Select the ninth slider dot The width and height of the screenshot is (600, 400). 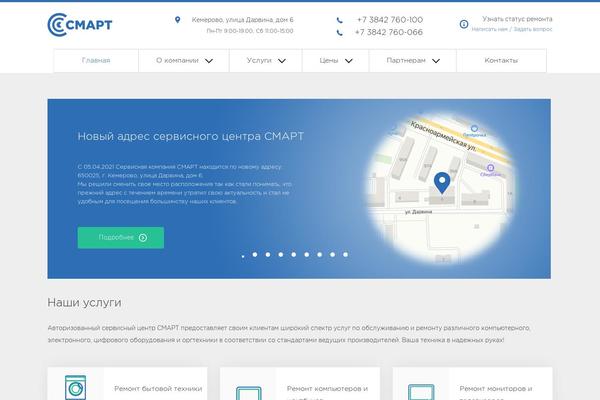coord(346,255)
